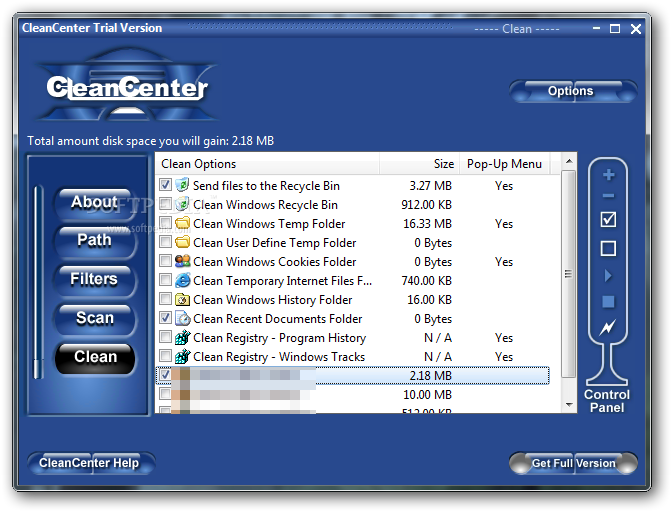
Task: Check the Clean Temporary Internet Files checkbox
Action: click(165, 280)
